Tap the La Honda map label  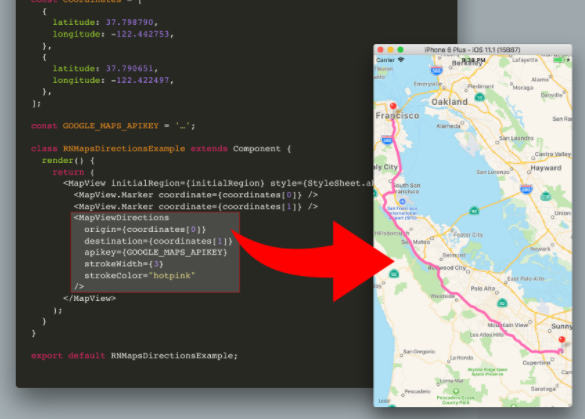point(462,358)
